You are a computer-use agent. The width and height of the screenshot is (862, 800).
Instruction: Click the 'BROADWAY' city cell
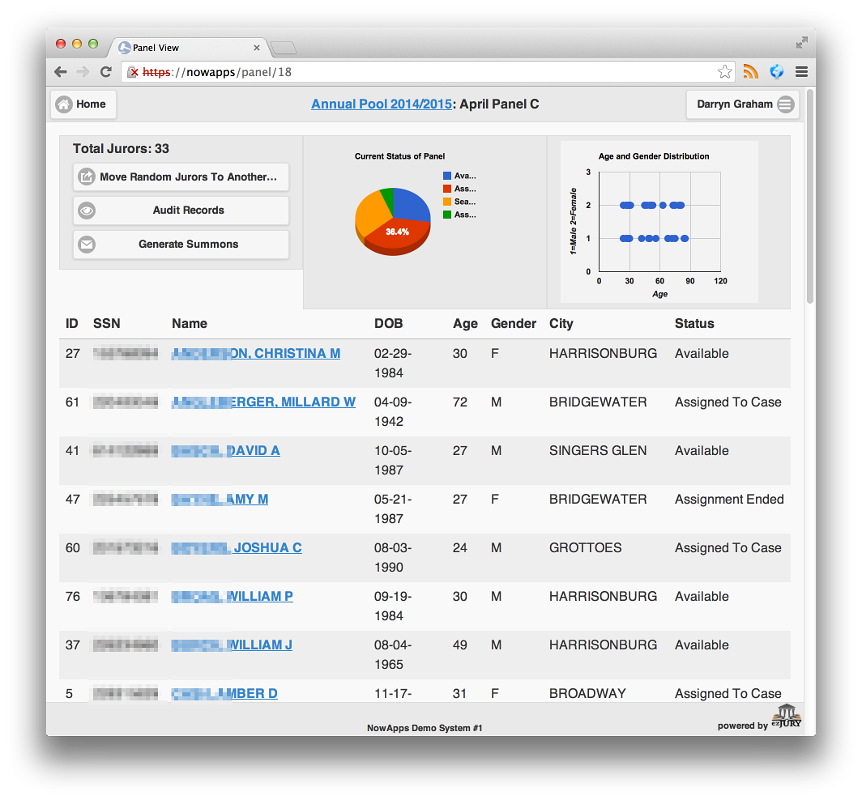(587, 694)
